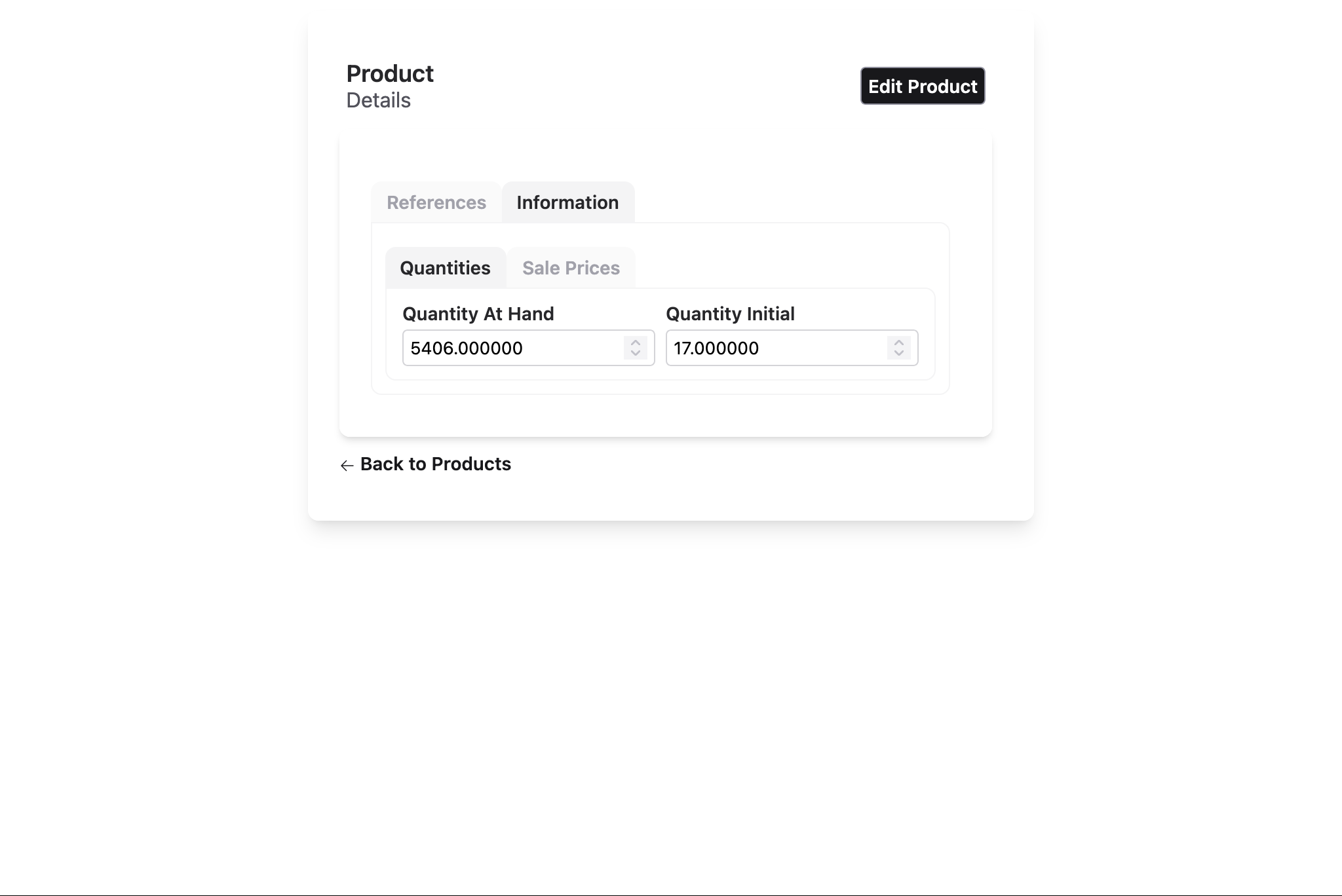Show the Sale Prices sub-tab

[x=571, y=268]
